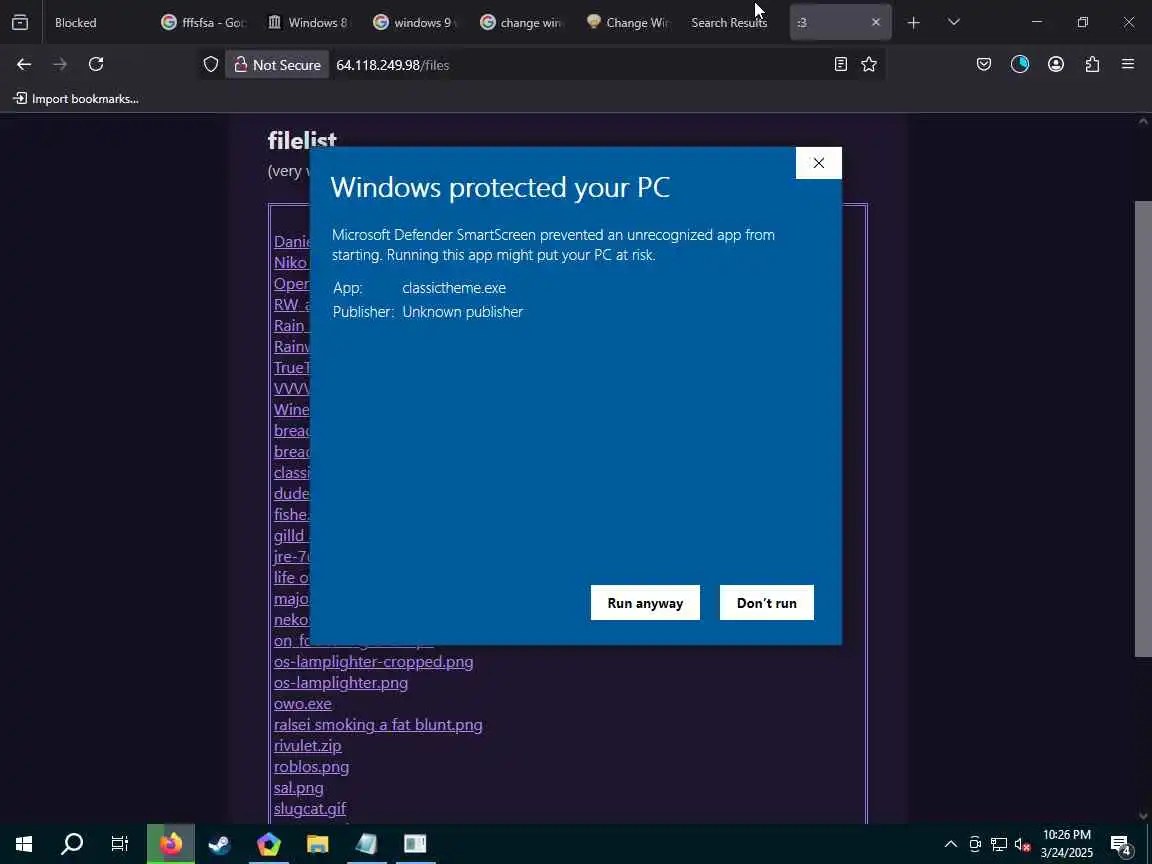1152x864 pixels.
Task: Open the window-icon taskbar app
Action: click(x=415, y=844)
